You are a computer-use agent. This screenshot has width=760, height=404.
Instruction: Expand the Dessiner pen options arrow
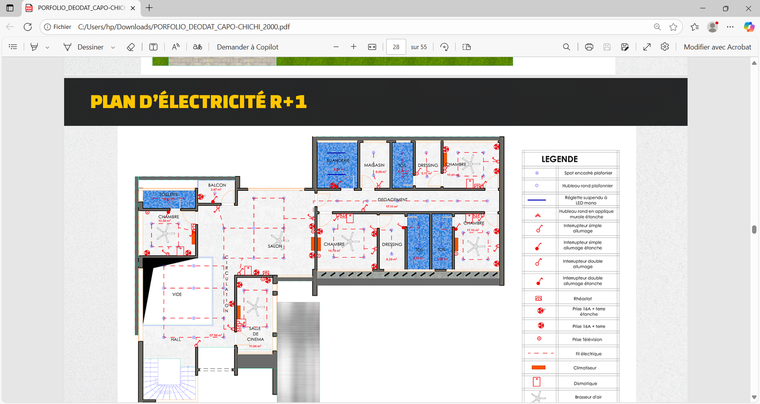coord(112,47)
